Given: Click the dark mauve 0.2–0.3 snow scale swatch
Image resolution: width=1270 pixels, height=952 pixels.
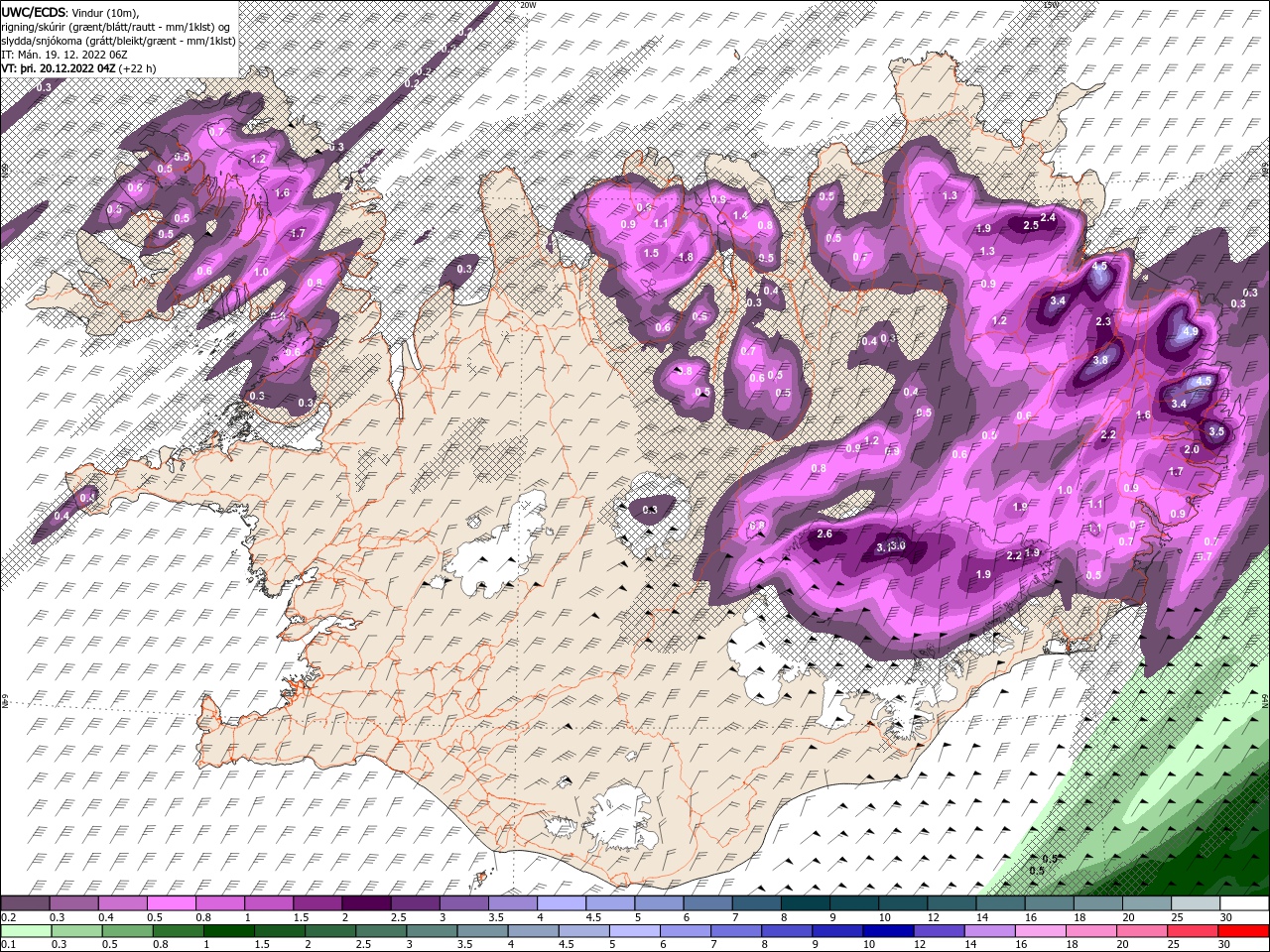Looking at the screenshot, I should (x=25, y=903).
